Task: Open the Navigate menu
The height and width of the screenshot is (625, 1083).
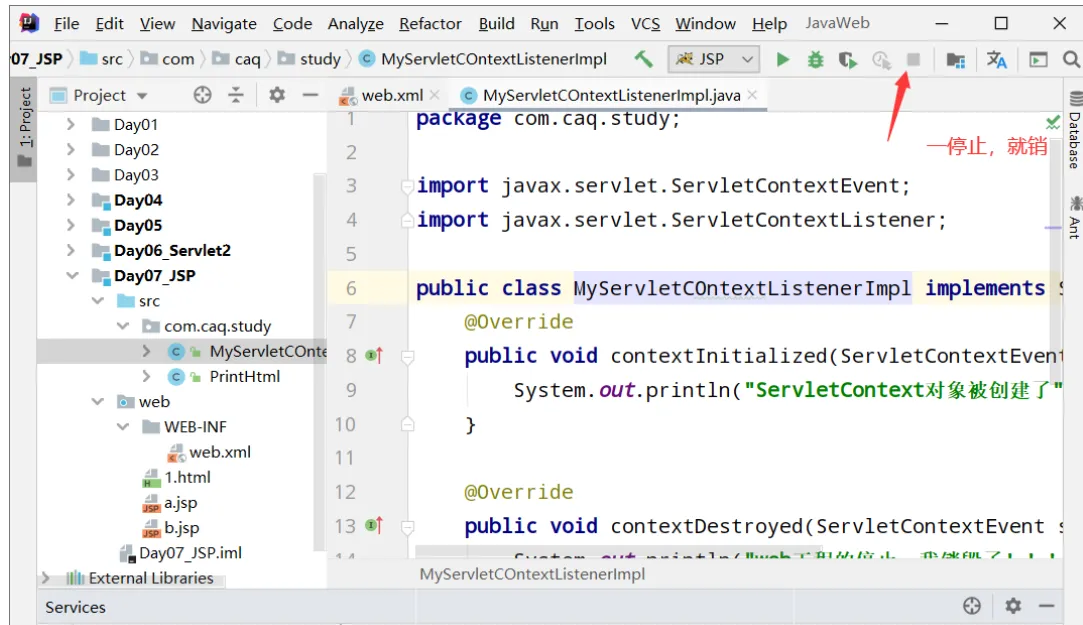Action: pos(224,24)
